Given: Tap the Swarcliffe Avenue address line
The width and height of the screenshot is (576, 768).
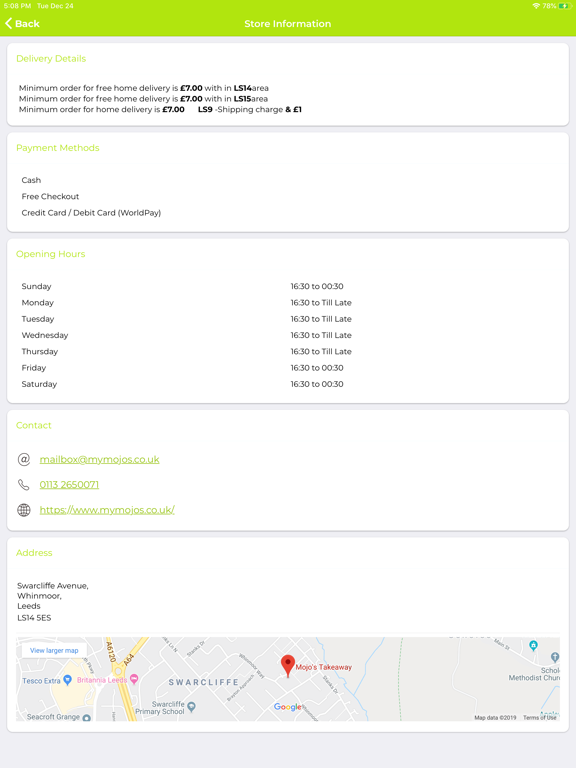Looking at the screenshot, I should click(x=53, y=586).
